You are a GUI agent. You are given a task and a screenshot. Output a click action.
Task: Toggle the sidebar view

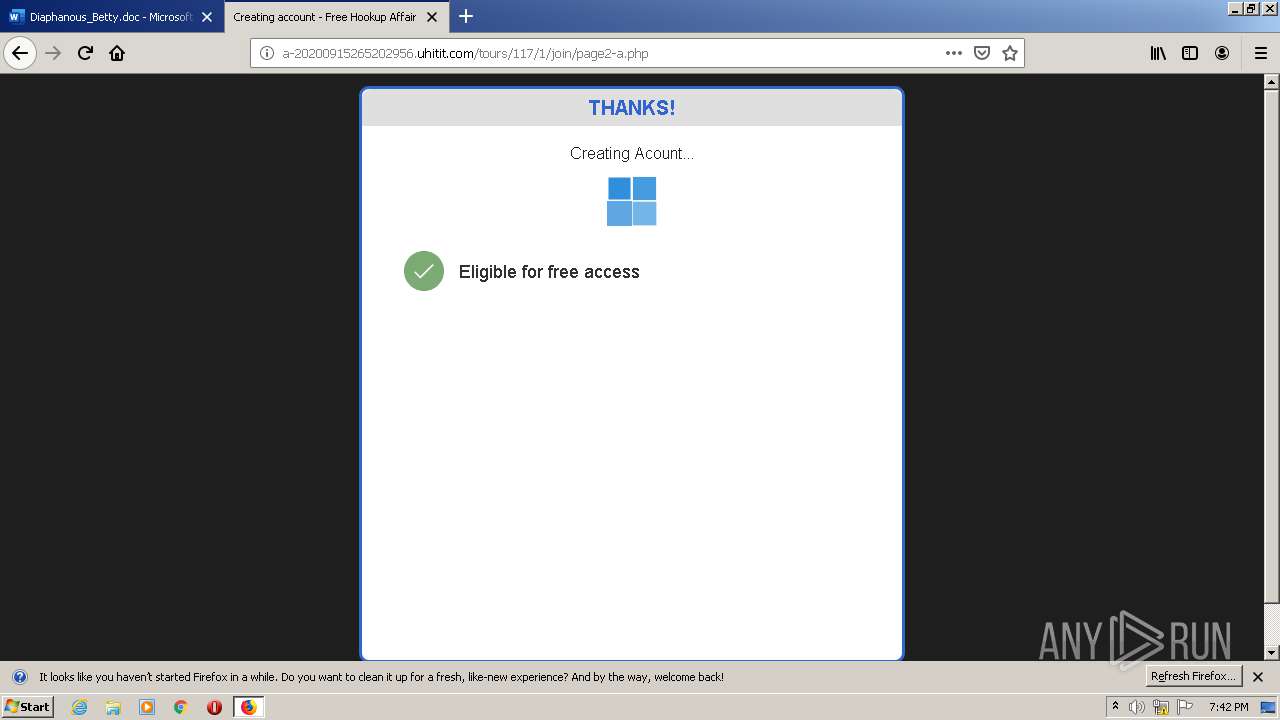pyautogui.click(x=1190, y=53)
